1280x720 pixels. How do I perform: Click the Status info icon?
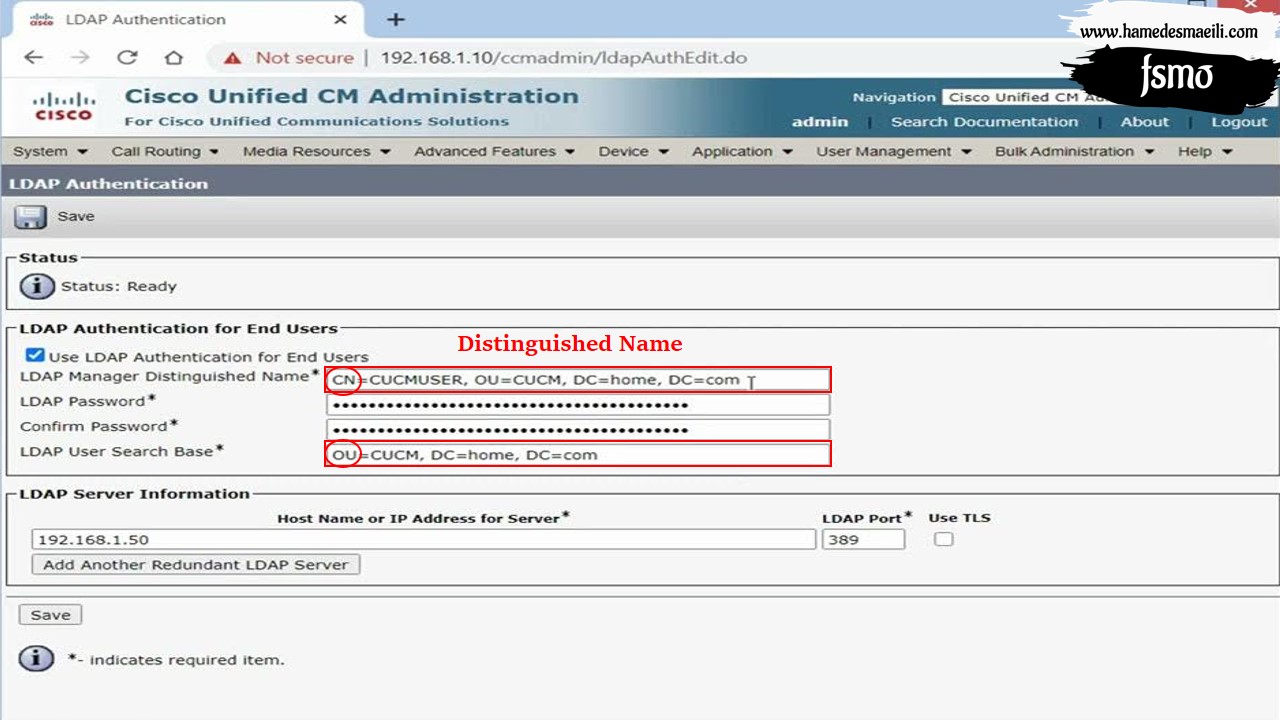pos(37,286)
